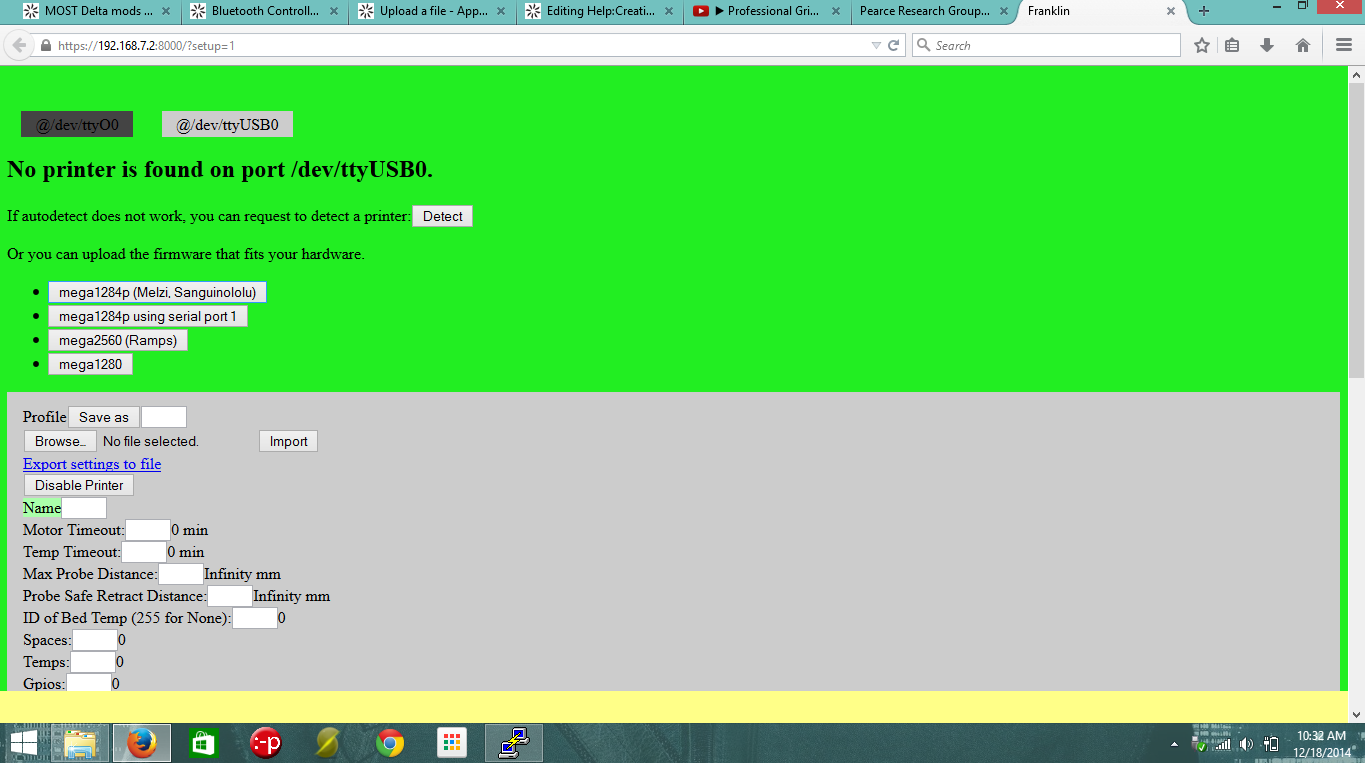Go to the Firefox home page icon
Screen dimensions: 1367x765
[1302, 45]
